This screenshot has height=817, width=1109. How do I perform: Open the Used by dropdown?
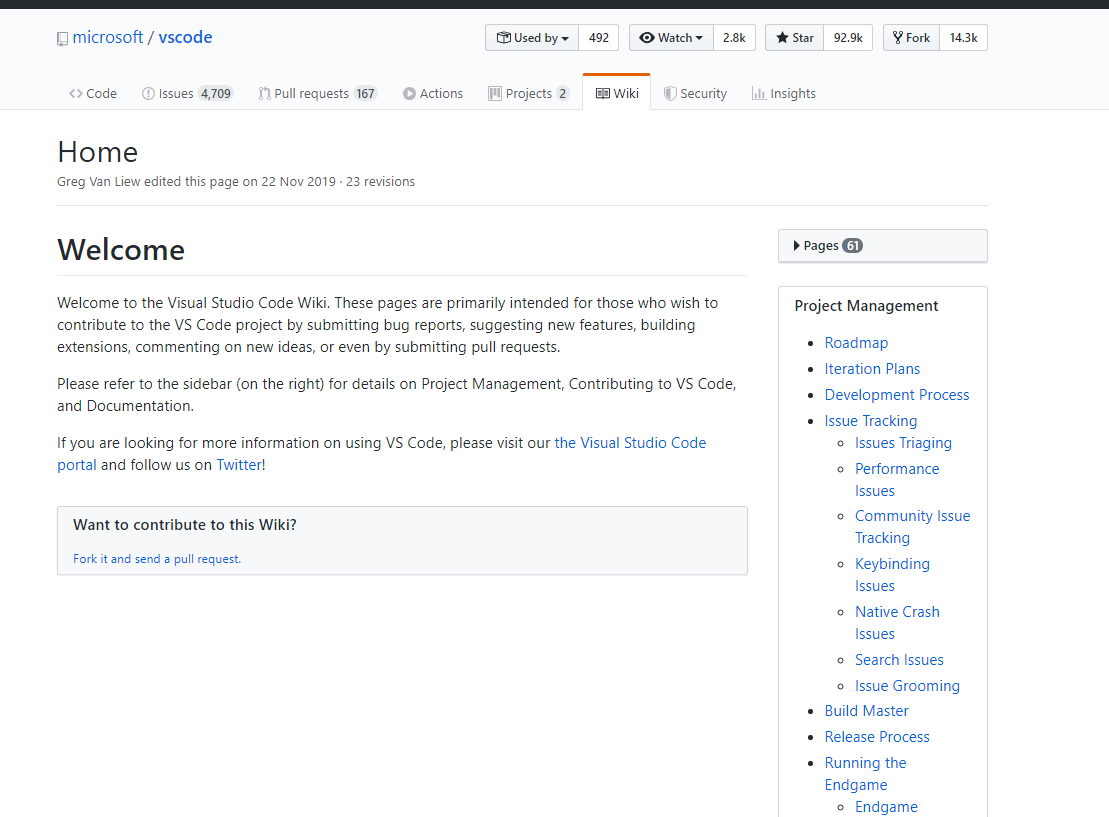[x=532, y=38]
